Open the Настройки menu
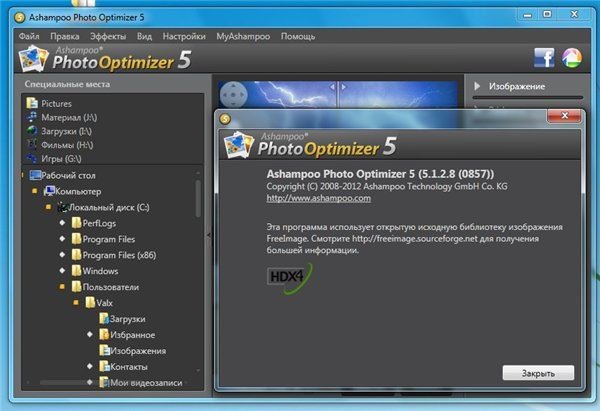This screenshot has width=600, height=411. coord(184,36)
